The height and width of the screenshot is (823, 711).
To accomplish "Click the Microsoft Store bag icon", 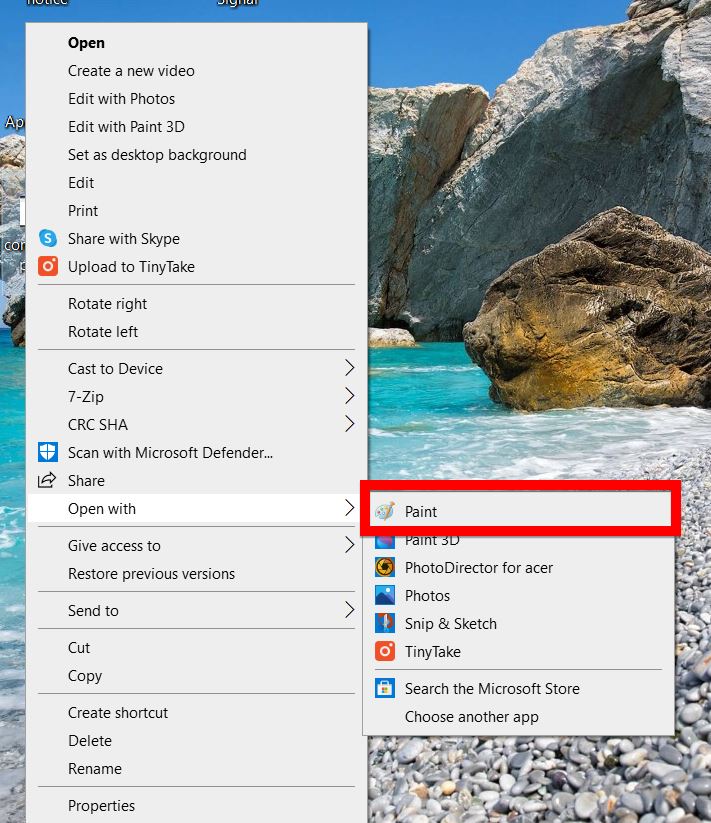I will click(385, 688).
